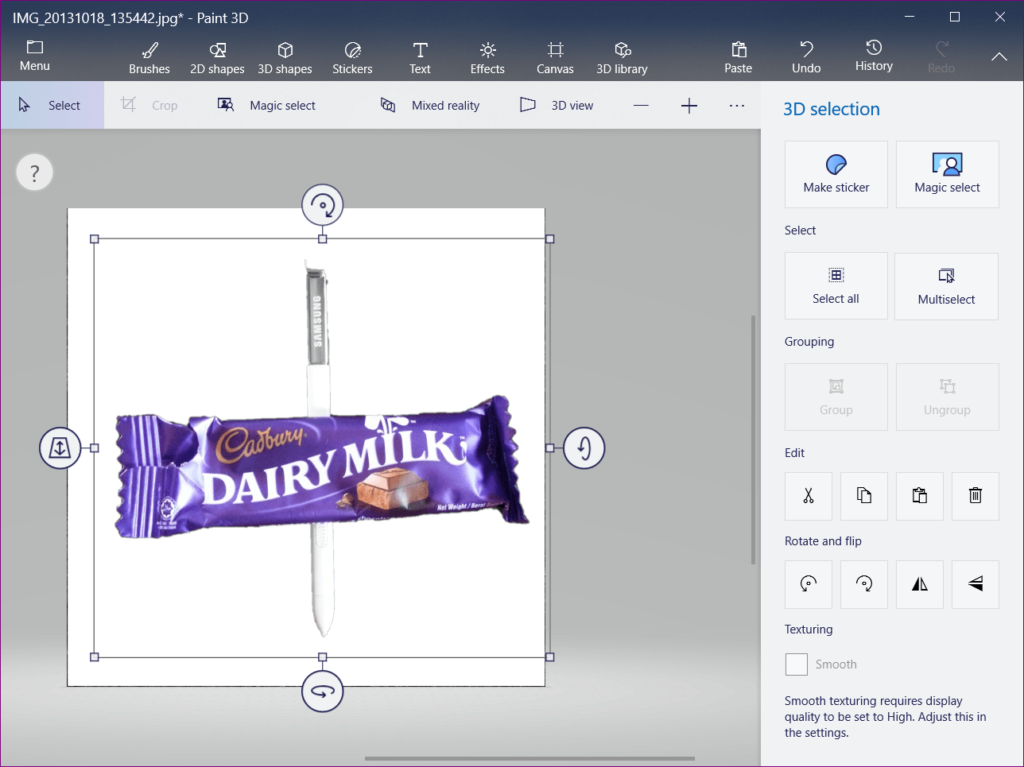Screen dimensions: 1024x767
Task: Open Mixed reality view
Action: (x=430, y=105)
